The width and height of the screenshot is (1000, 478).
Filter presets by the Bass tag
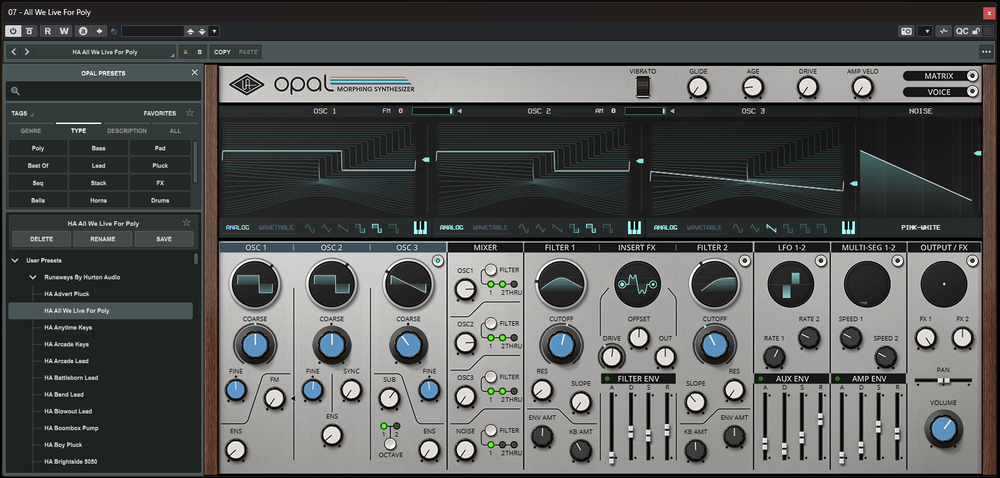(x=98, y=148)
